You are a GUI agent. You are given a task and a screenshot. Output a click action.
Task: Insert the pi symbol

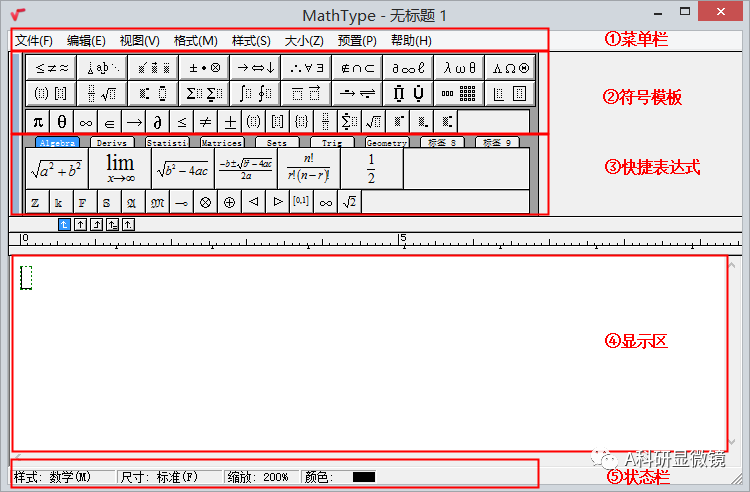(37, 122)
